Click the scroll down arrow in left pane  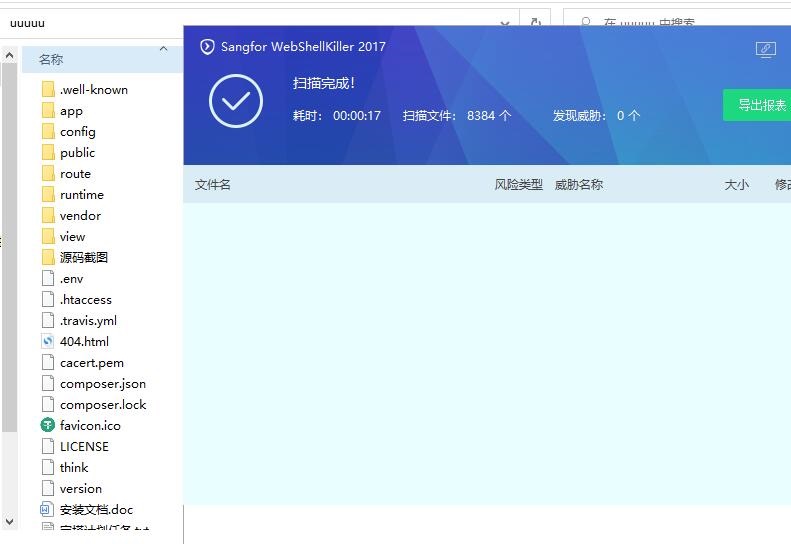10,521
